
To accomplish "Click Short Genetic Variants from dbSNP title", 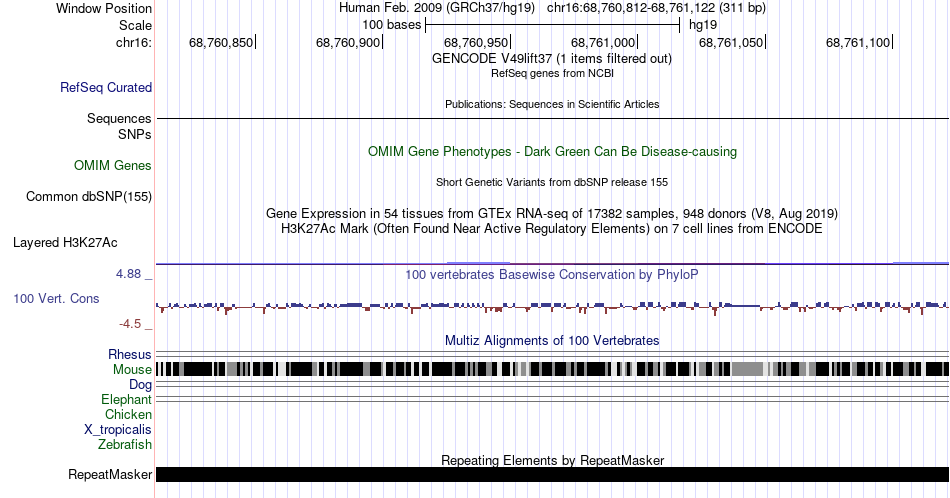I will coord(552,182).
